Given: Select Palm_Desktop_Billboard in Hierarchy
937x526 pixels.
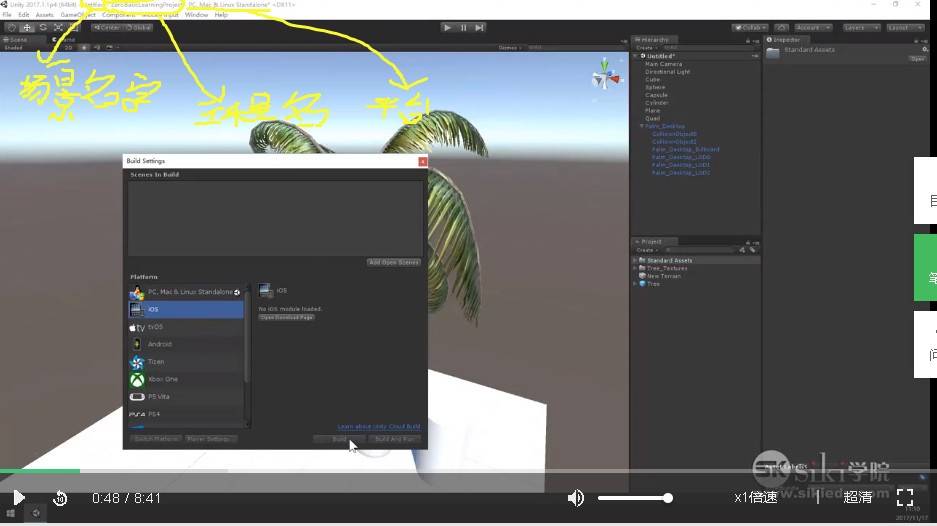Looking at the screenshot, I should coord(685,149).
